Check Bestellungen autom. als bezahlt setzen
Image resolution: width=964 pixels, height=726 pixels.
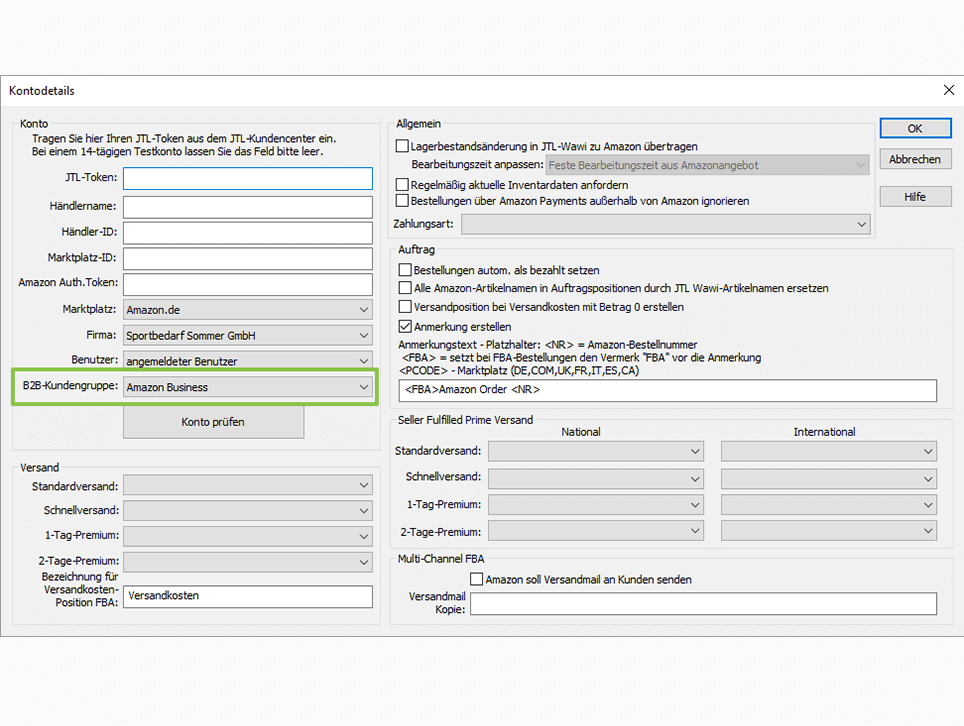point(405,270)
